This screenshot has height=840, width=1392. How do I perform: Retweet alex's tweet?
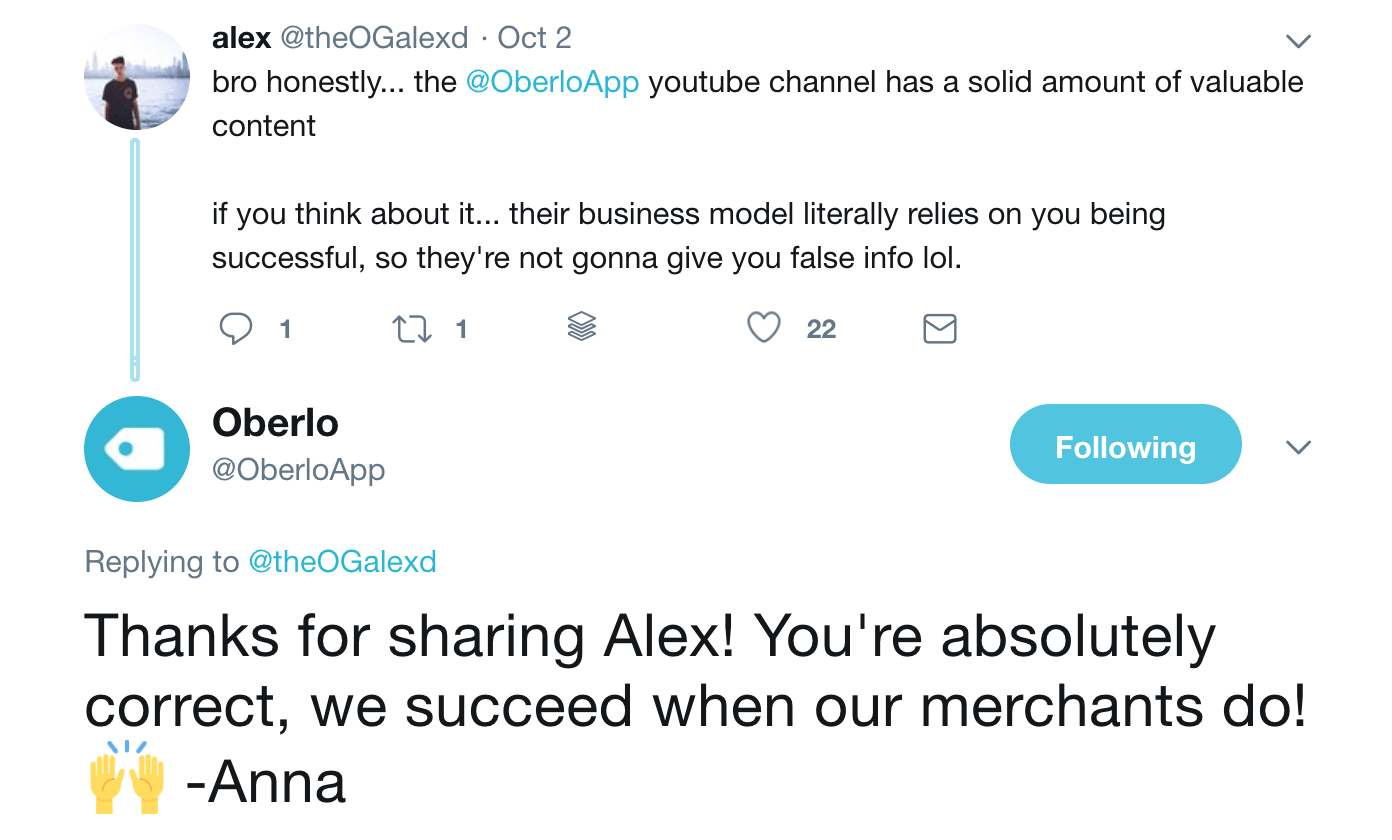click(412, 328)
